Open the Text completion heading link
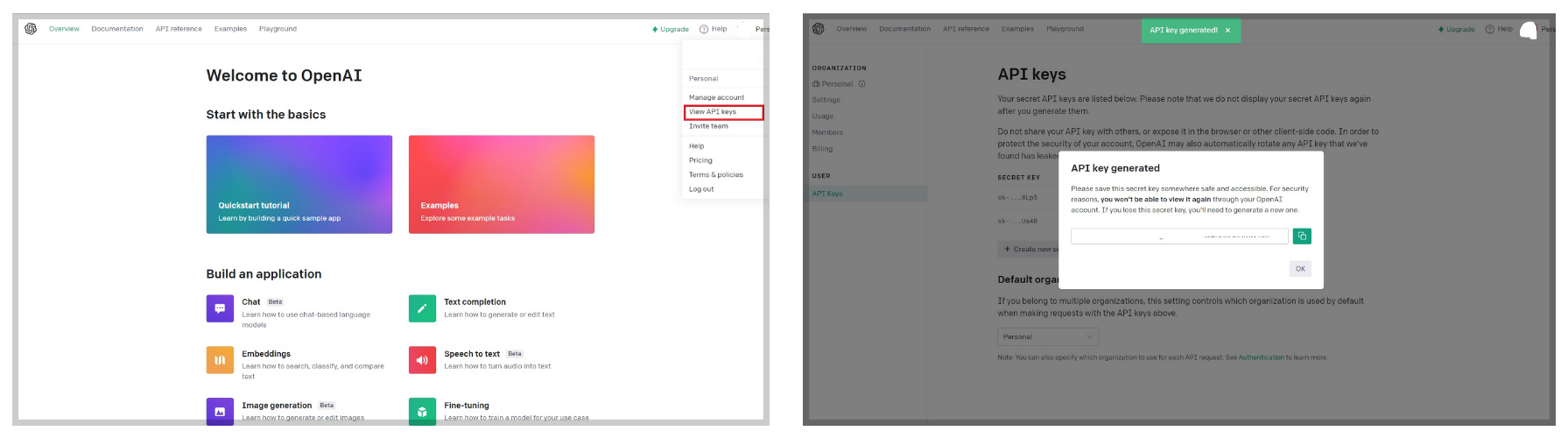The image size is (1568, 438). click(x=475, y=302)
